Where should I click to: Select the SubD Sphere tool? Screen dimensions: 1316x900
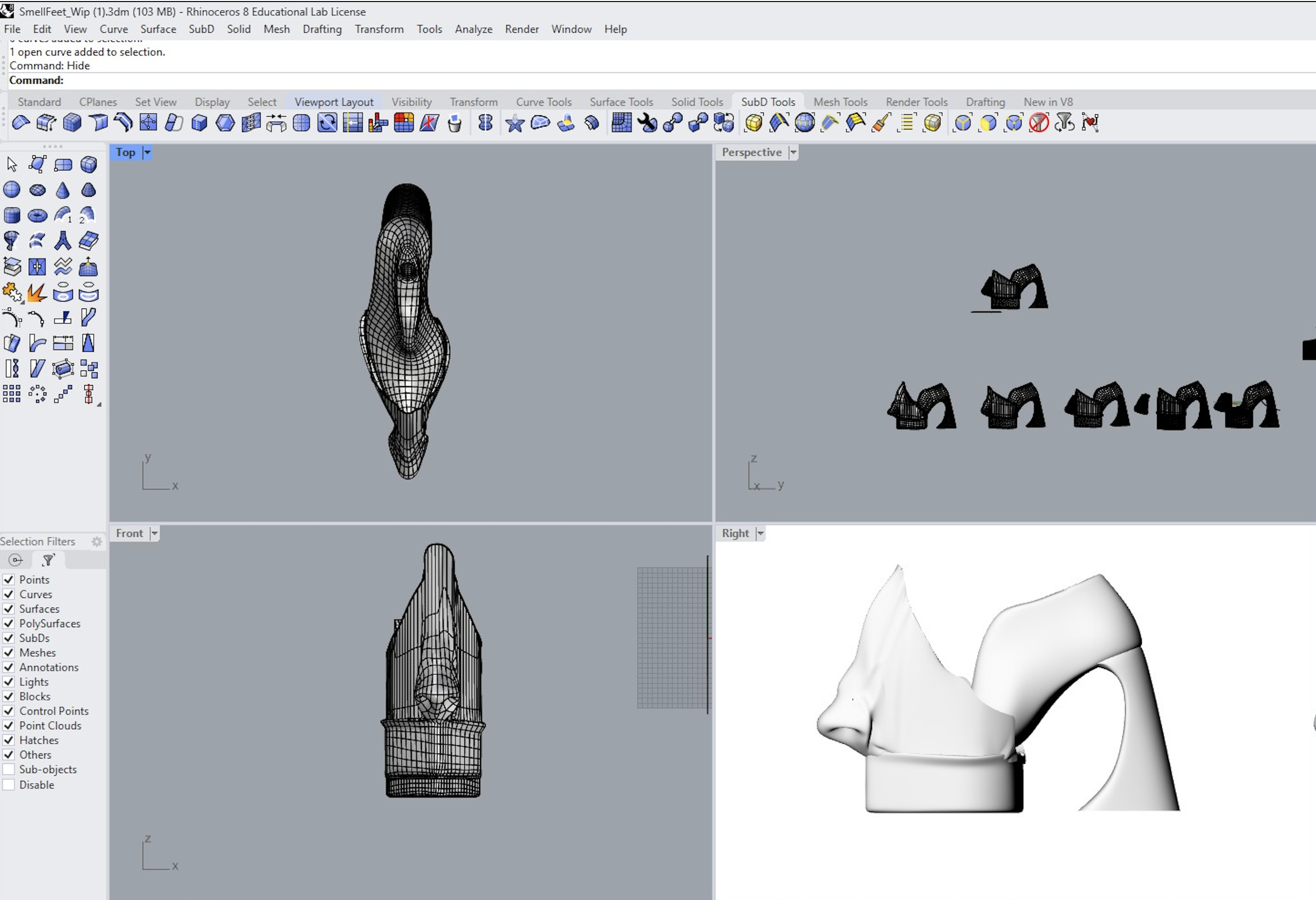pyautogui.click(x=12, y=190)
